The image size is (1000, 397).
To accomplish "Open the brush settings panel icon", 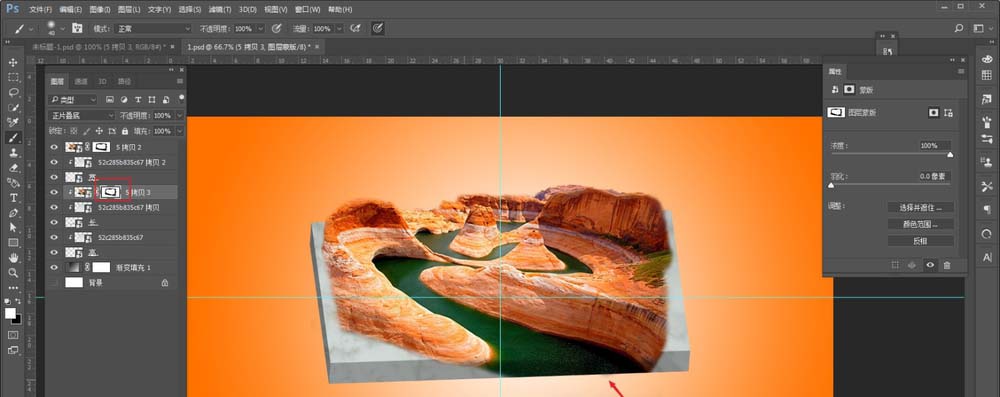I will [77, 28].
